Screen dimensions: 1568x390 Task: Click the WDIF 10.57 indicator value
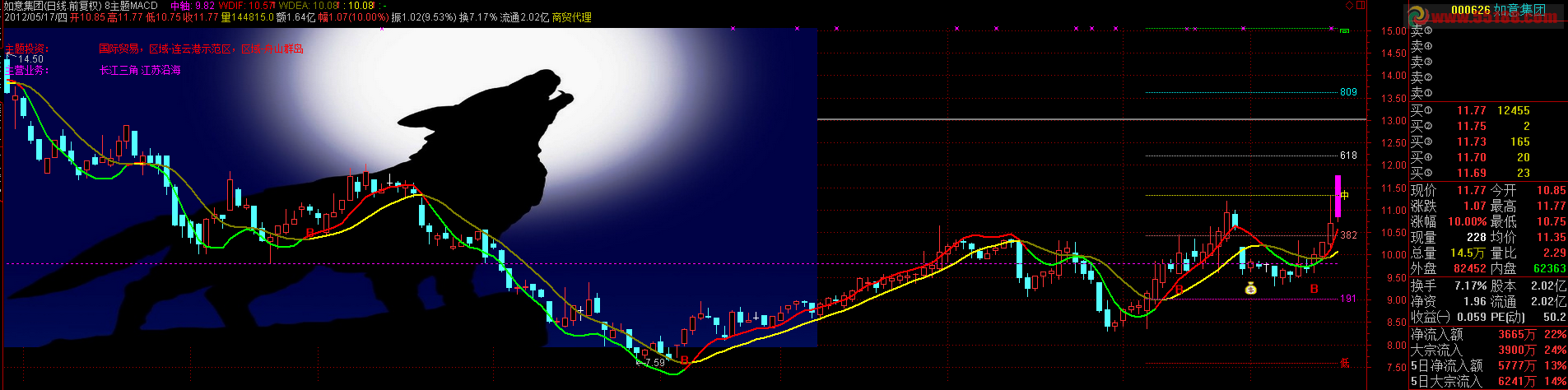(248, 6)
